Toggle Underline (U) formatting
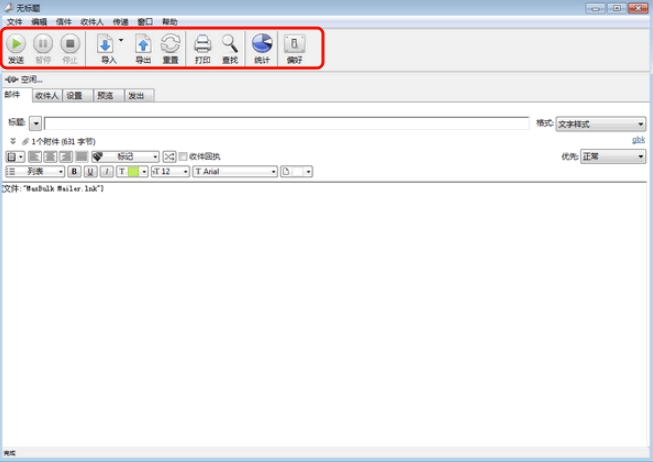 point(90,171)
